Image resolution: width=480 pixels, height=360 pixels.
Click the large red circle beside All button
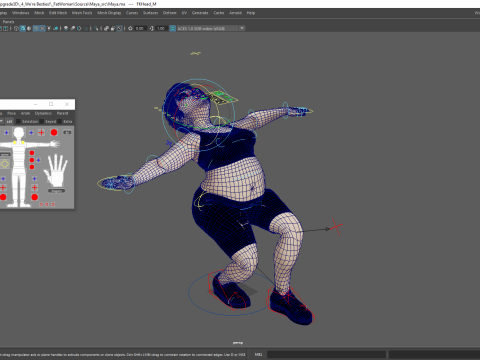coord(54,133)
